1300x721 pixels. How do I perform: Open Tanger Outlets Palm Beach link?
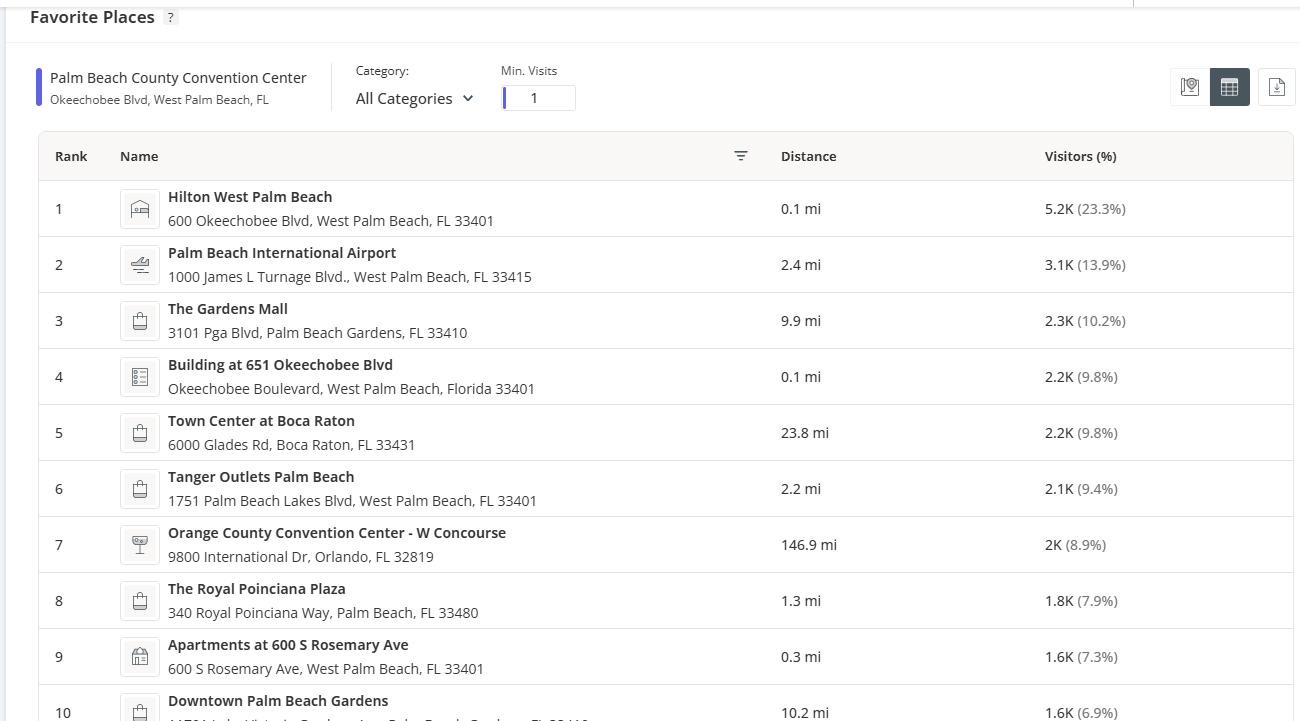pos(261,477)
